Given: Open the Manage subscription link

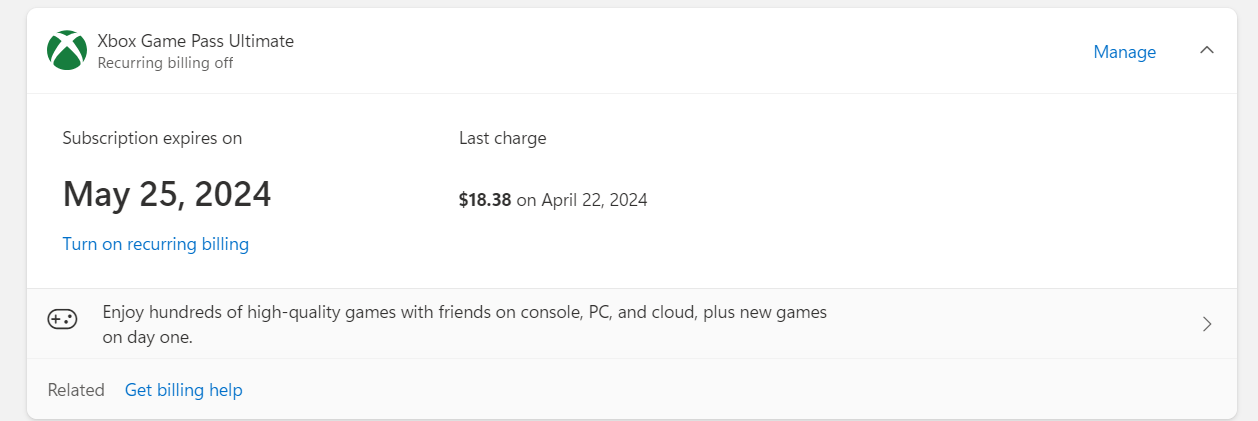Looking at the screenshot, I should click(1124, 52).
